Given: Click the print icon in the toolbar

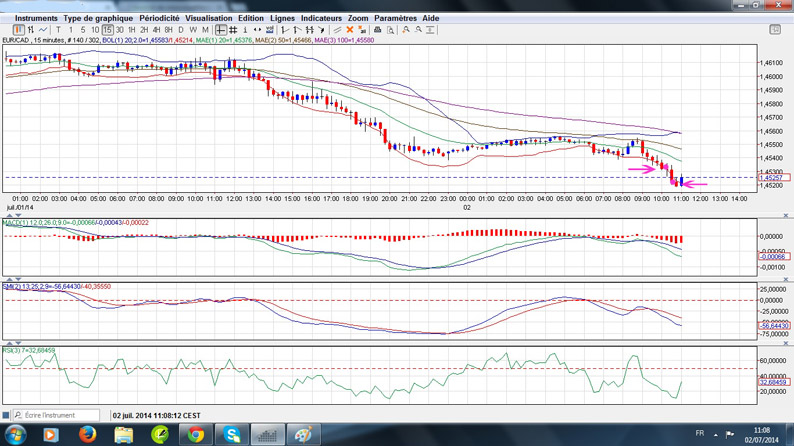Looking at the screenshot, I should (377, 30).
